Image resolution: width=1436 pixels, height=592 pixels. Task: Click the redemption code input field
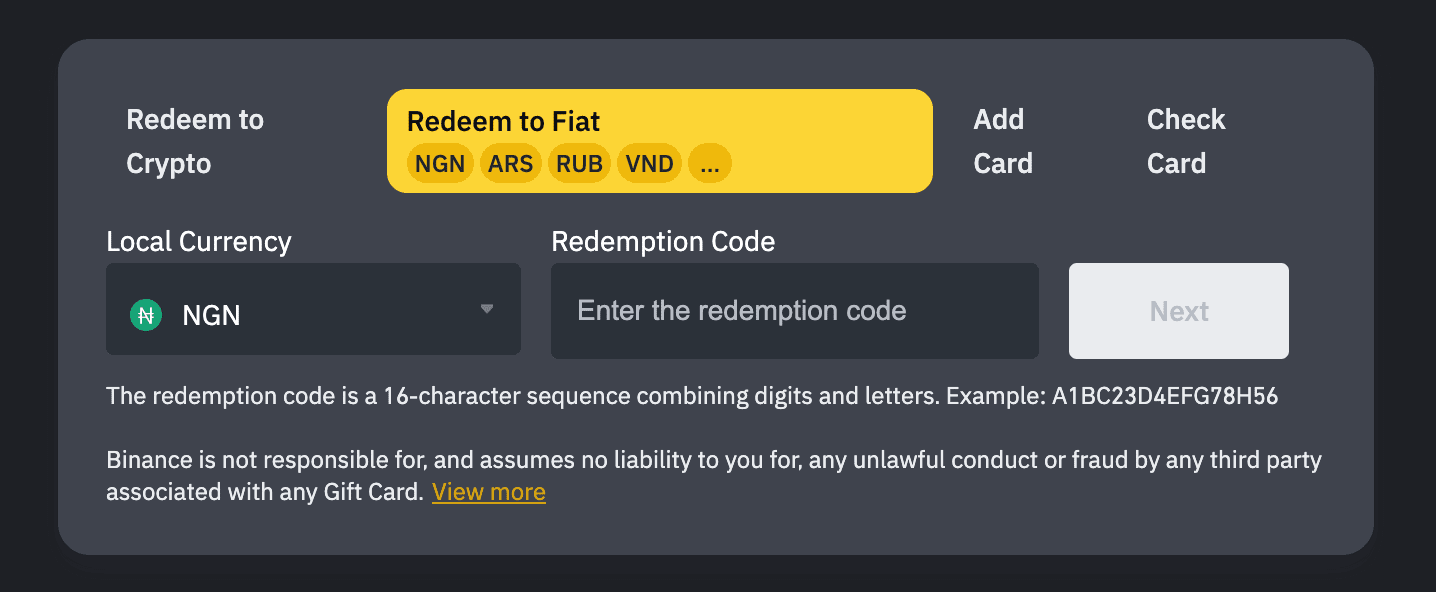tap(794, 311)
